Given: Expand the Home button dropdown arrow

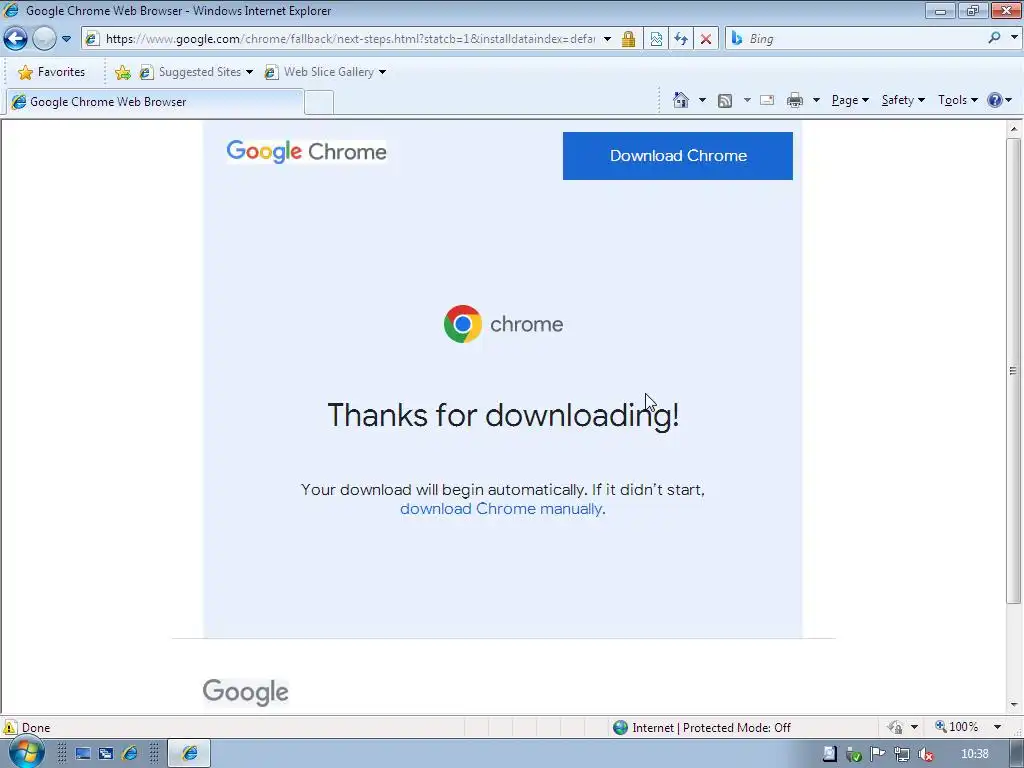Looking at the screenshot, I should 702,100.
